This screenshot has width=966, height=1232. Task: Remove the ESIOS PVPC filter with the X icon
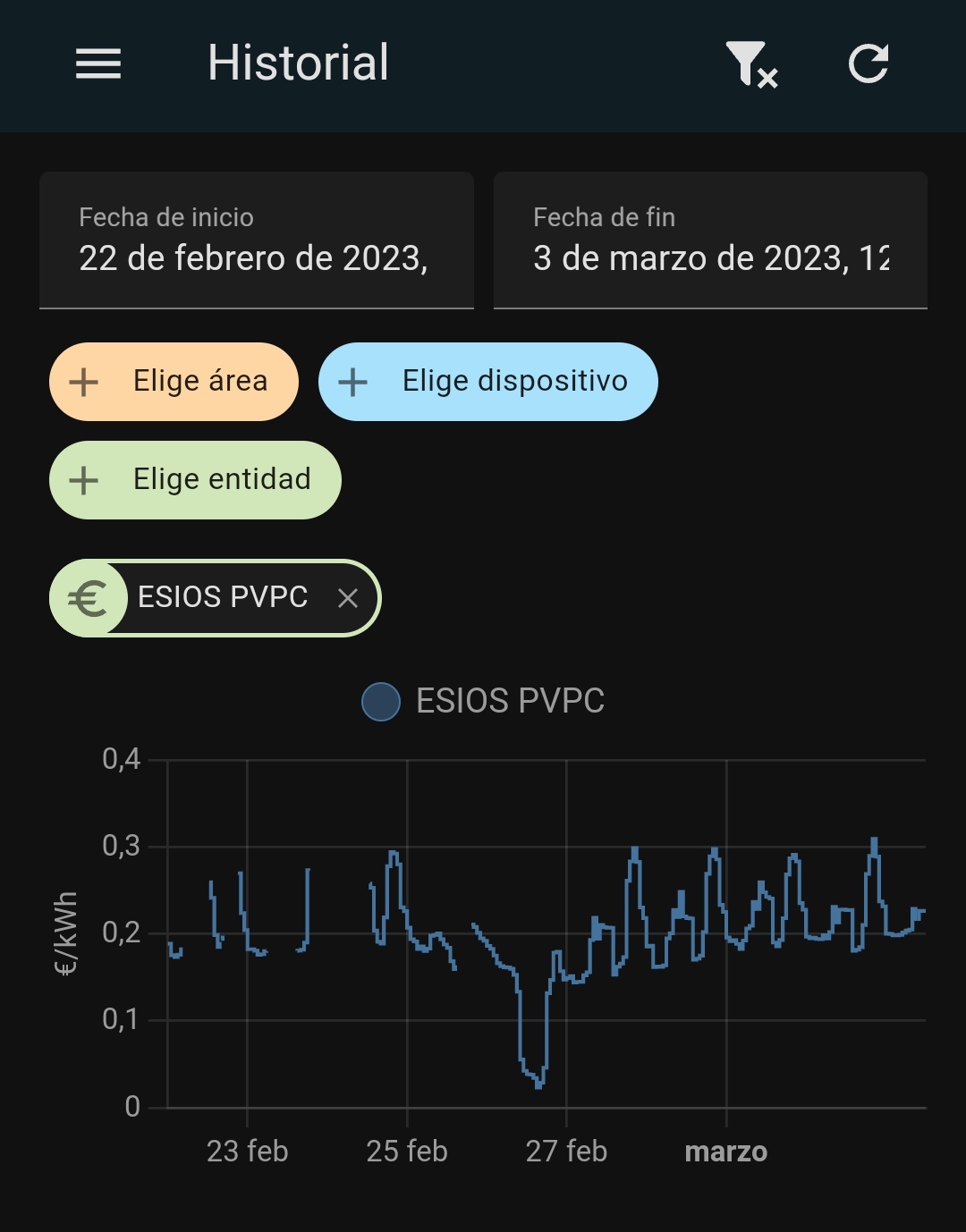coord(347,597)
